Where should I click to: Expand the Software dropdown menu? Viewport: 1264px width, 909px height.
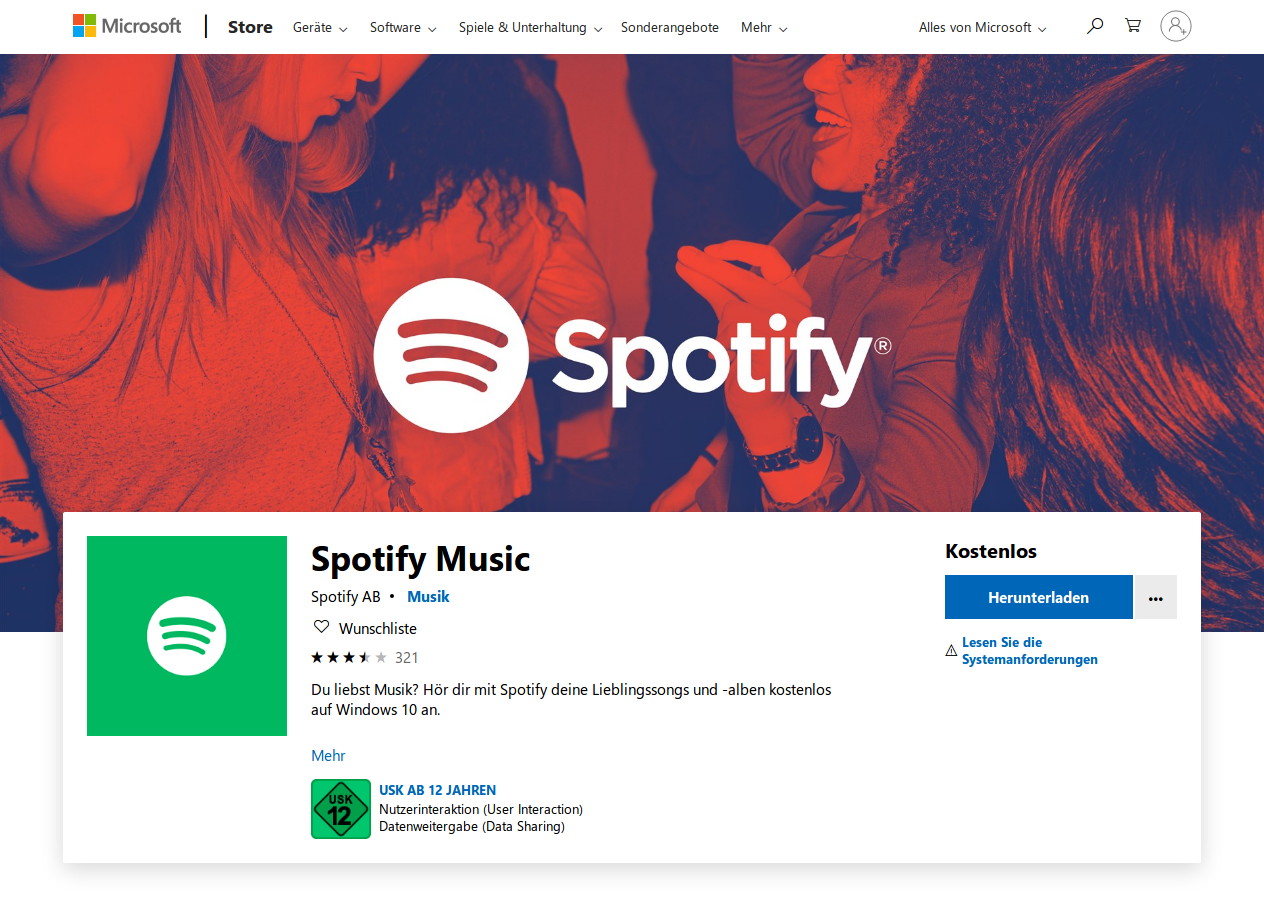tap(403, 28)
